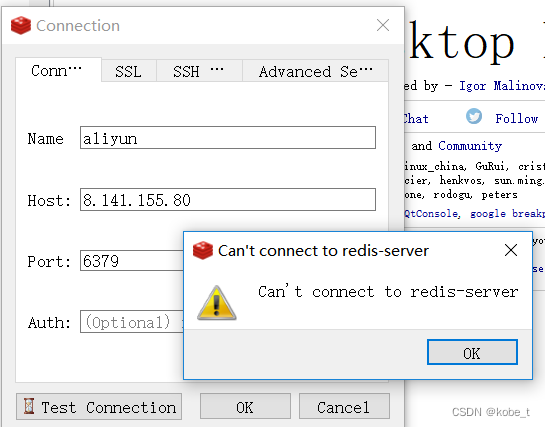This screenshot has height=427, width=545.
Task: Click the error message text in dialog
Action: (x=388, y=291)
